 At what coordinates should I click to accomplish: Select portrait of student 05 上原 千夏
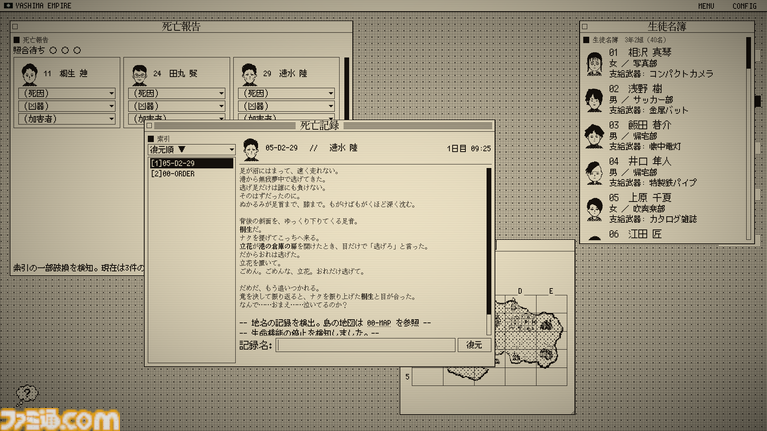point(594,209)
